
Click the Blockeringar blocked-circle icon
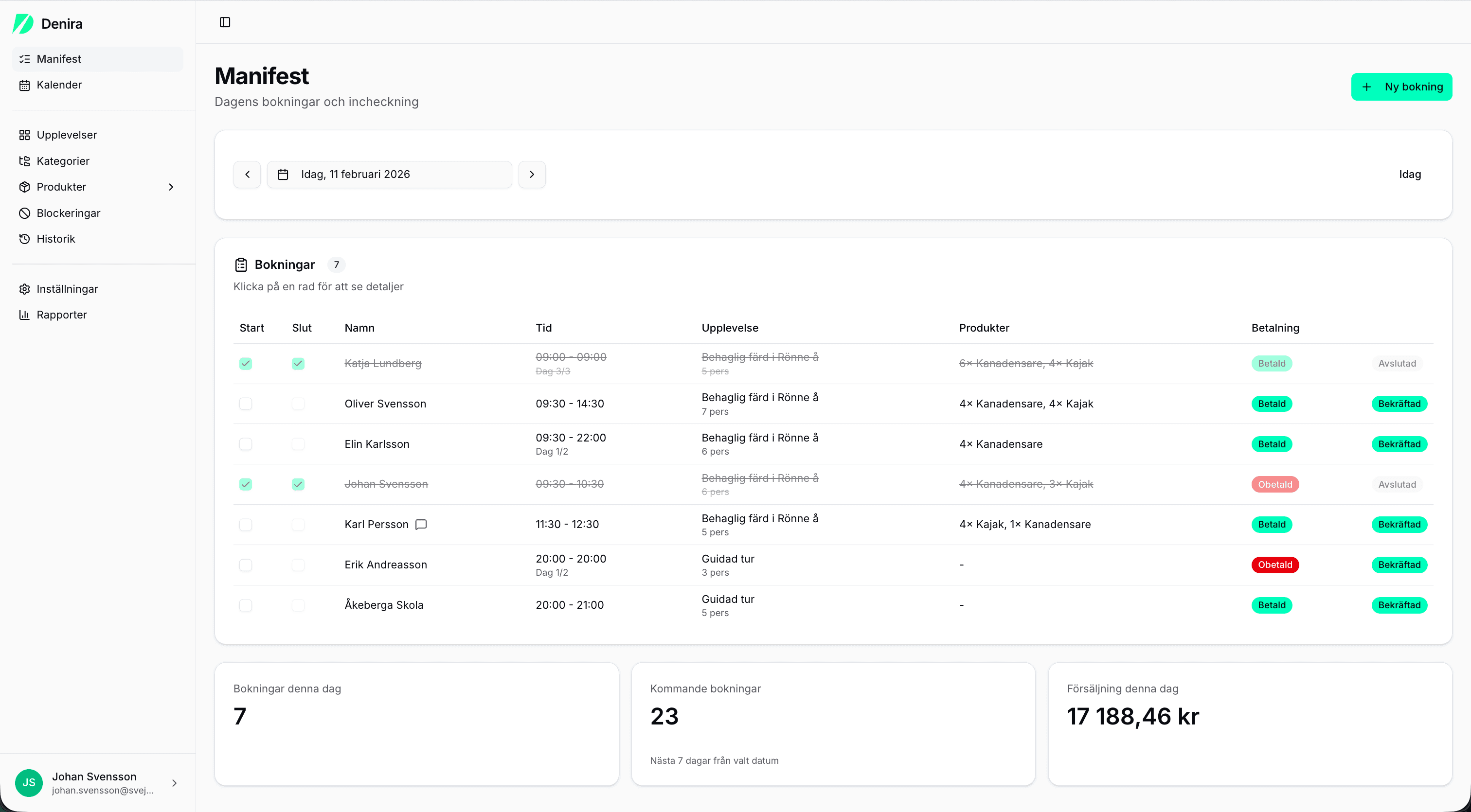(24, 213)
